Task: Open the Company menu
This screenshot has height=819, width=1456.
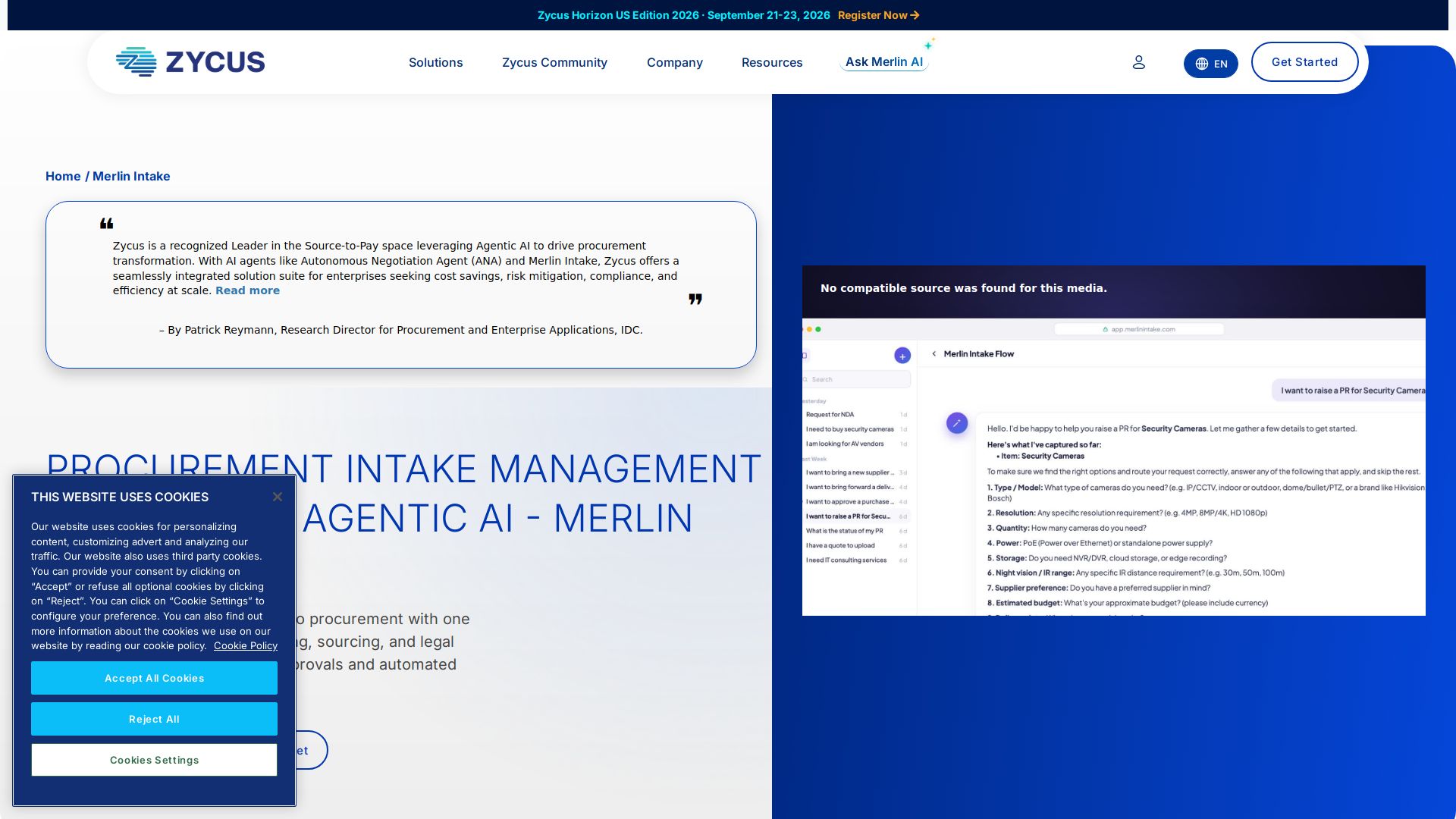Action: click(675, 62)
